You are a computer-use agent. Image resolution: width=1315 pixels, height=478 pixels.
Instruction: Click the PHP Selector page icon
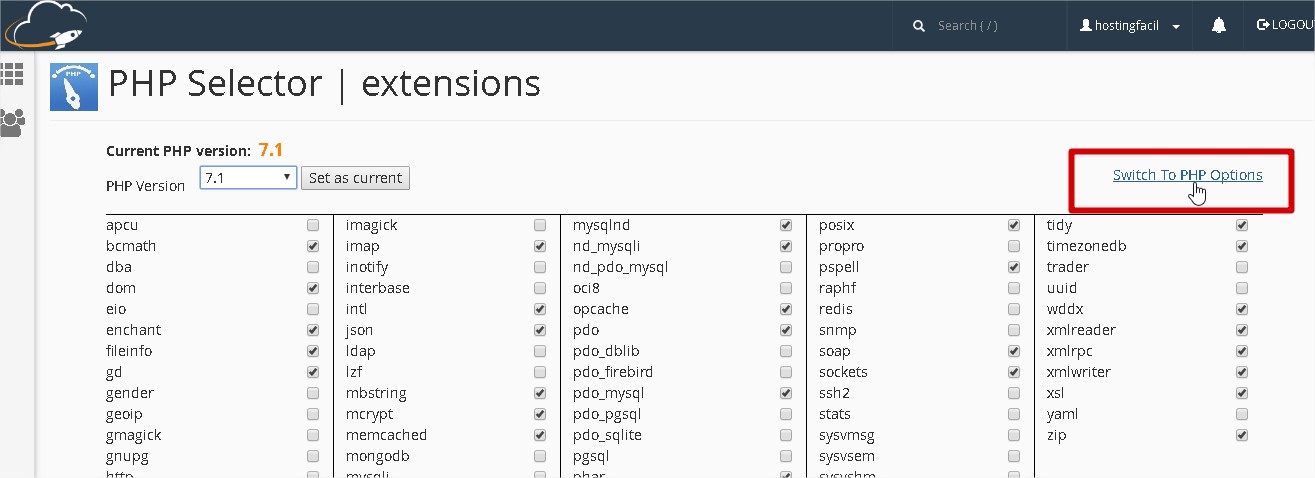click(x=74, y=86)
